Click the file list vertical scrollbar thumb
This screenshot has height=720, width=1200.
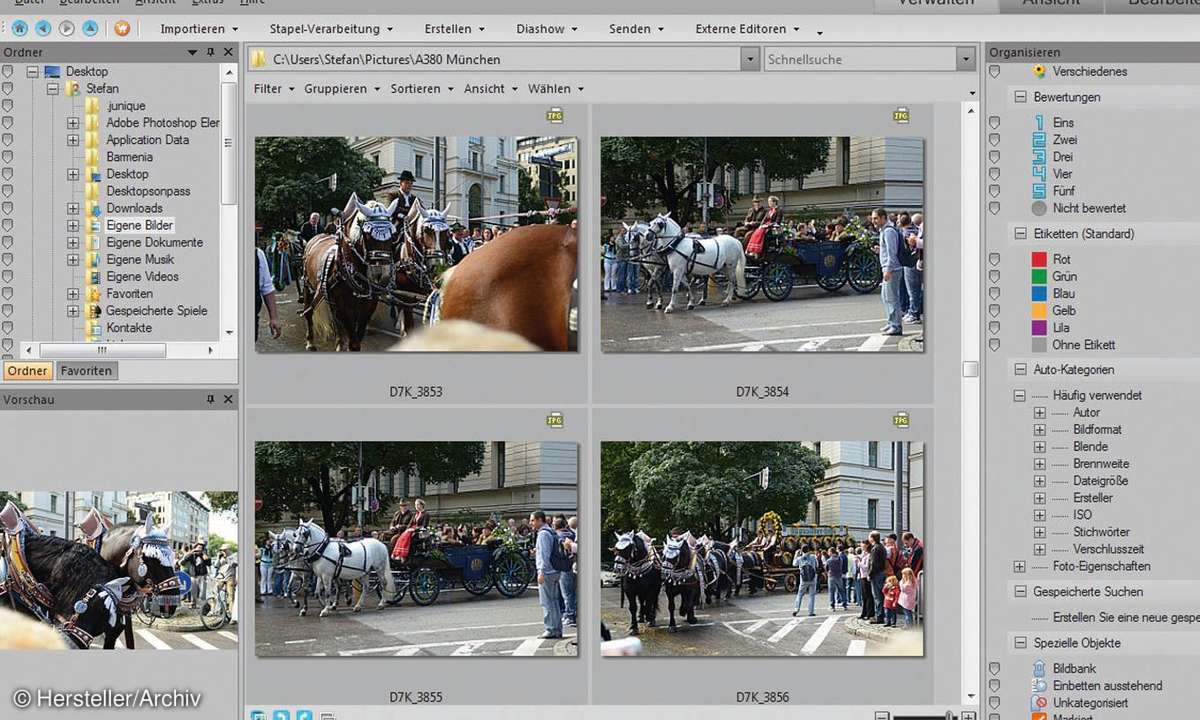click(x=970, y=369)
